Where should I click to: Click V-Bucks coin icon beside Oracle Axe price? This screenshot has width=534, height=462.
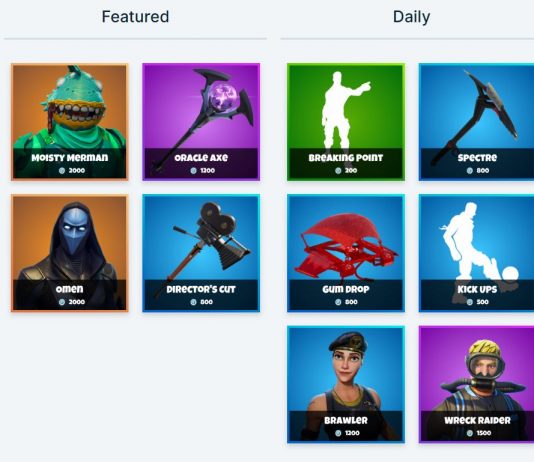click(x=193, y=171)
